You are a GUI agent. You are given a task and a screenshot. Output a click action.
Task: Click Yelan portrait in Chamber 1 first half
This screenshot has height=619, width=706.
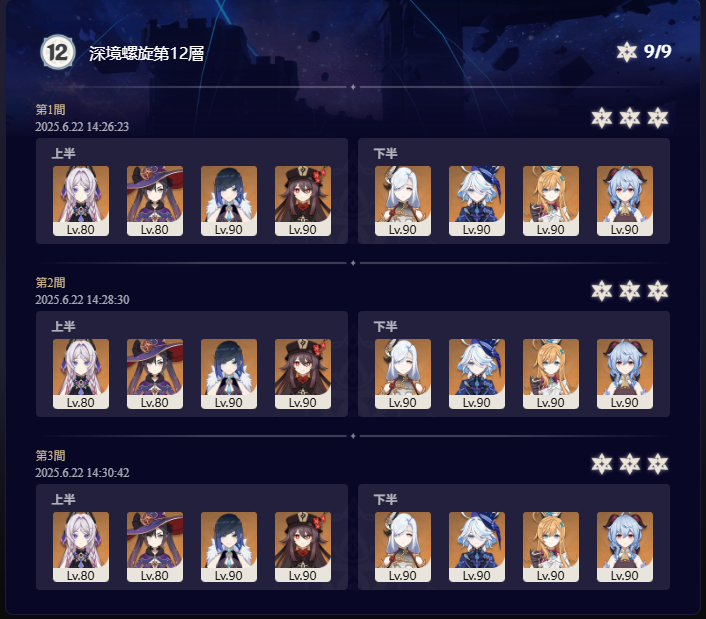[x=229, y=201]
